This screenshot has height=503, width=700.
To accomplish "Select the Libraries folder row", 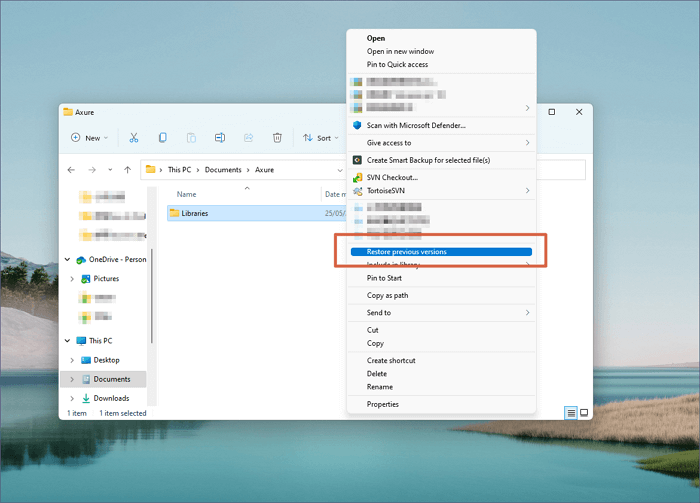I will pos(257,213).
